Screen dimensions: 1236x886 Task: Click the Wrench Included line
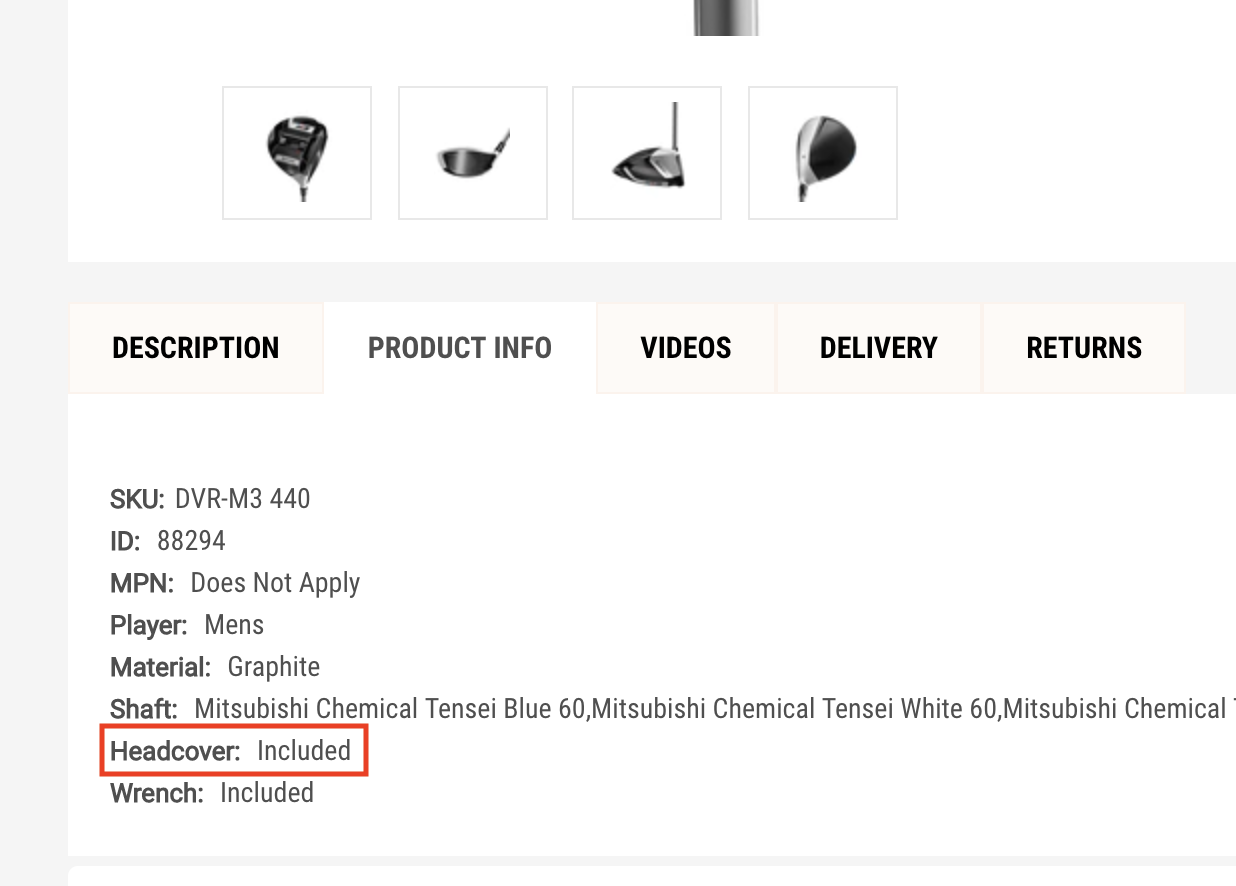[x=212, y=793]
